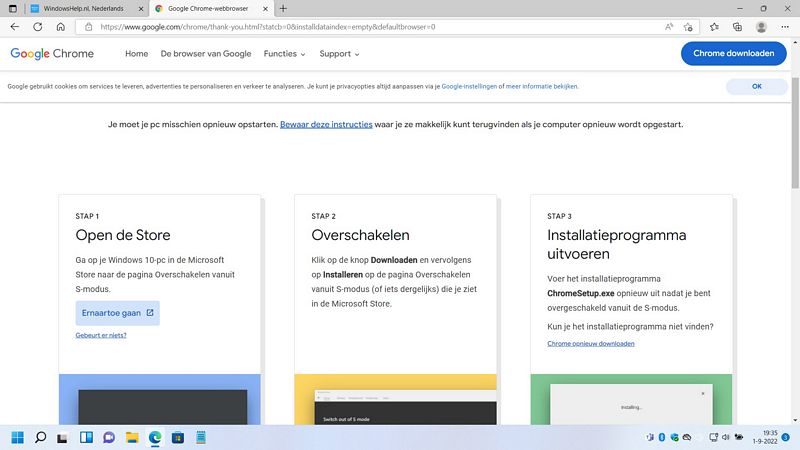800x450 pixels.
Task: Open the notification count badge
Action: click(786, 437)
